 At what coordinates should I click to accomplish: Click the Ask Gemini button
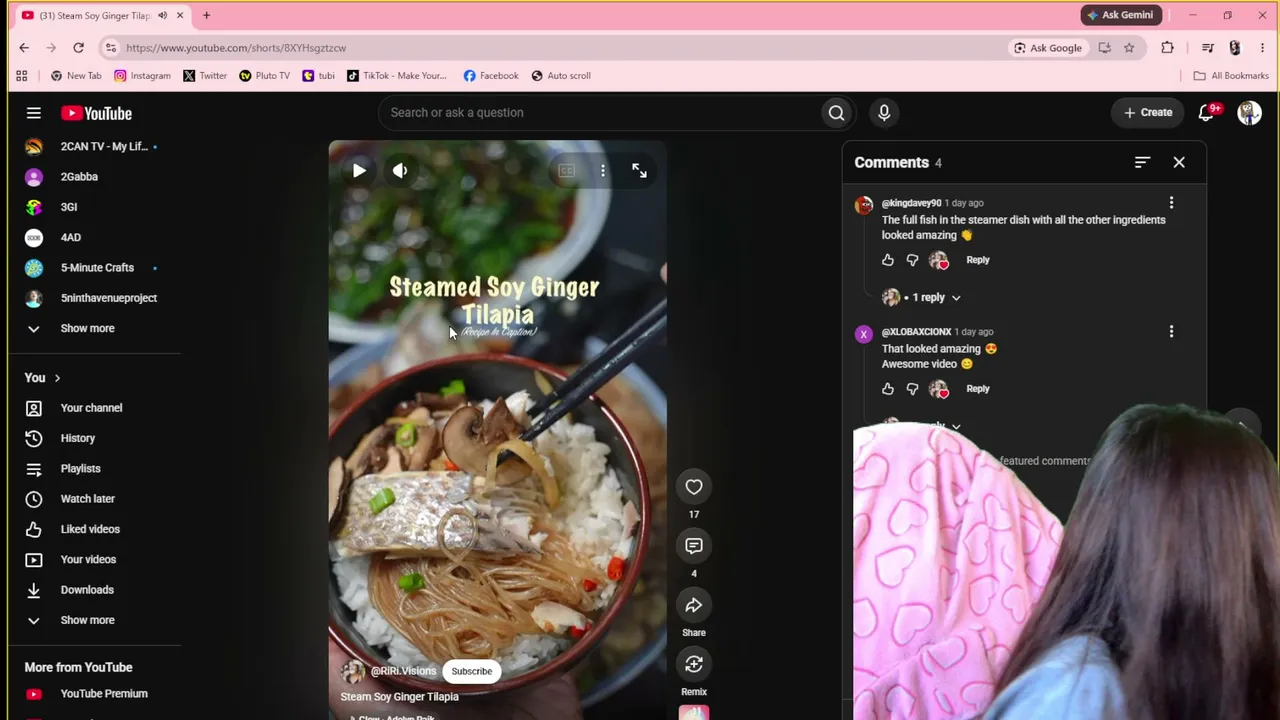pos(1120,15)
